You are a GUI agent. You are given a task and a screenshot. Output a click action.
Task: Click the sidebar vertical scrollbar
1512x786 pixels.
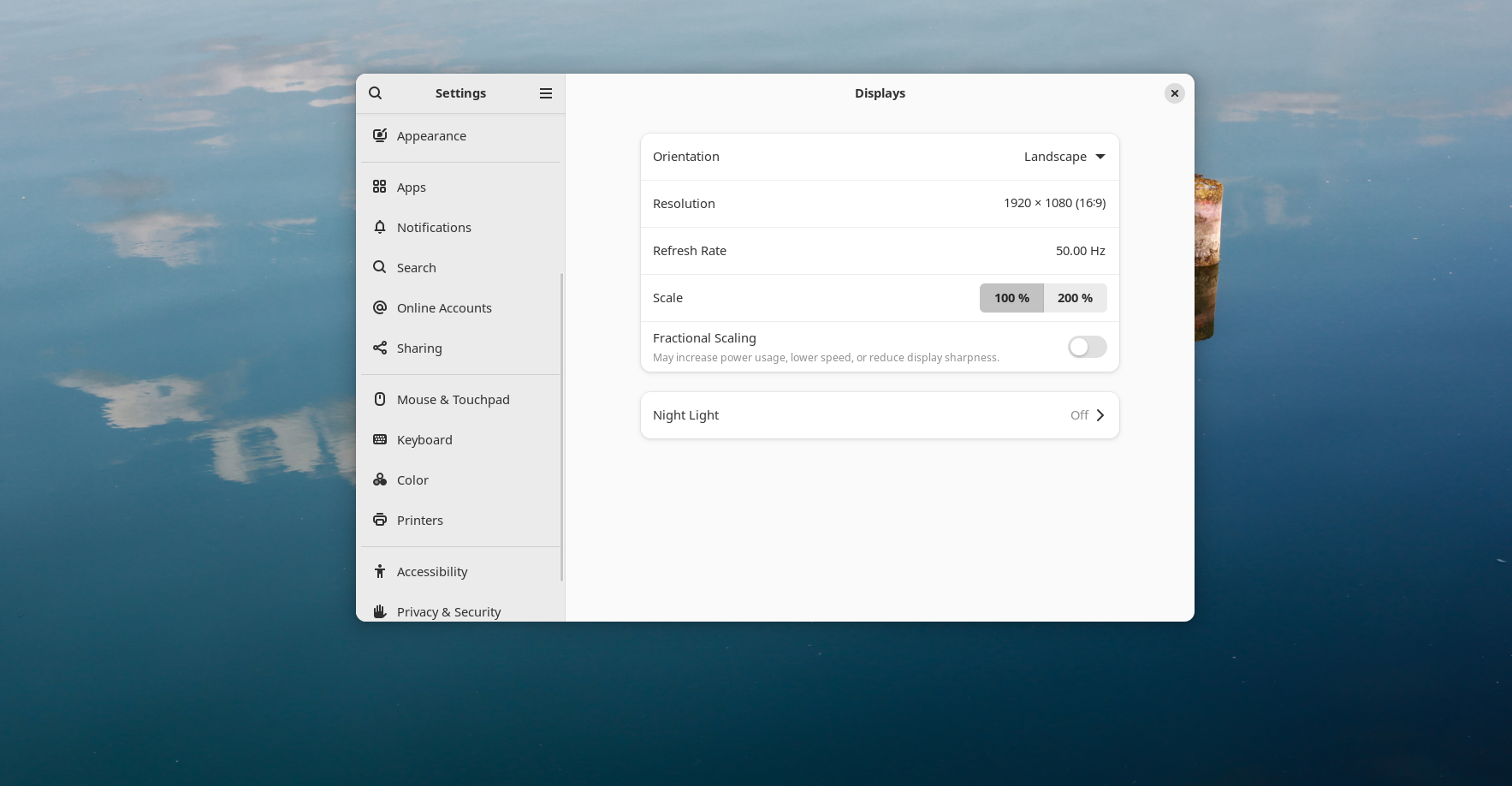click(x=561, y=426)
